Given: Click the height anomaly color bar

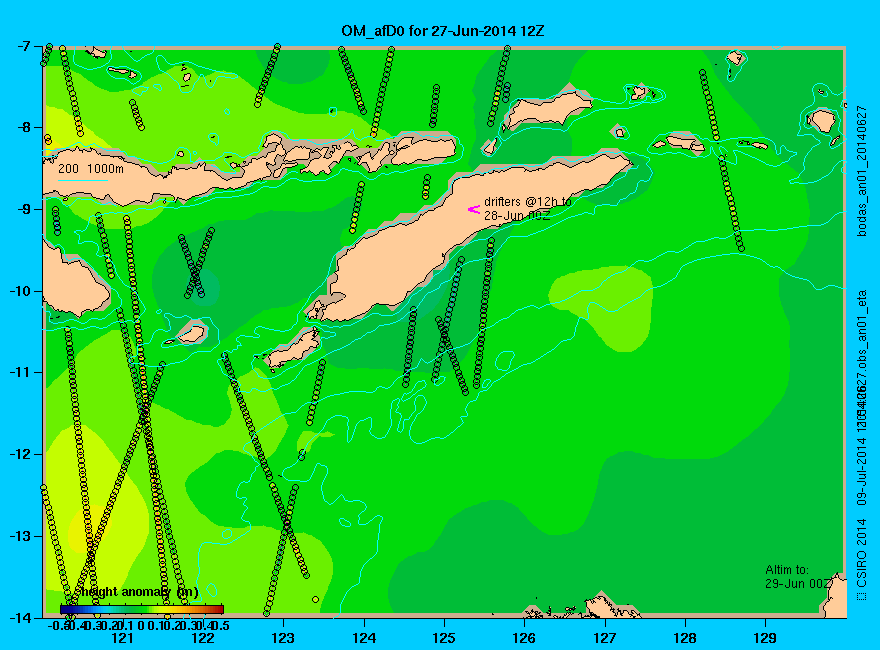Looking at the screenshot, I should coord(142,609).
